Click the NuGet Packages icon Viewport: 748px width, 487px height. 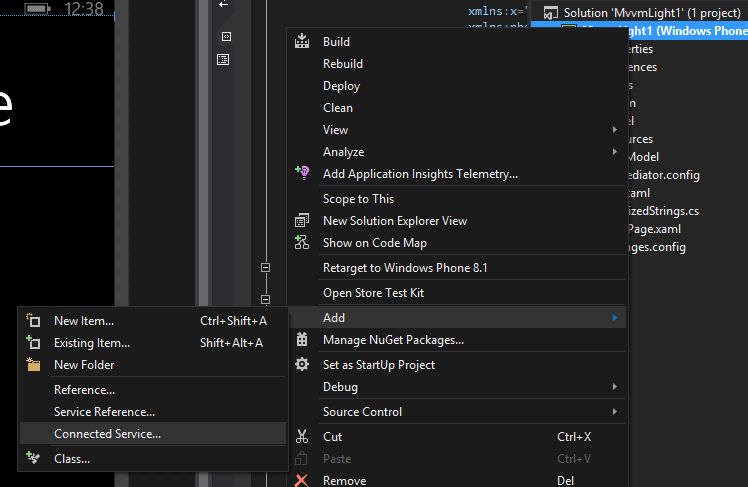coord(301,340)
